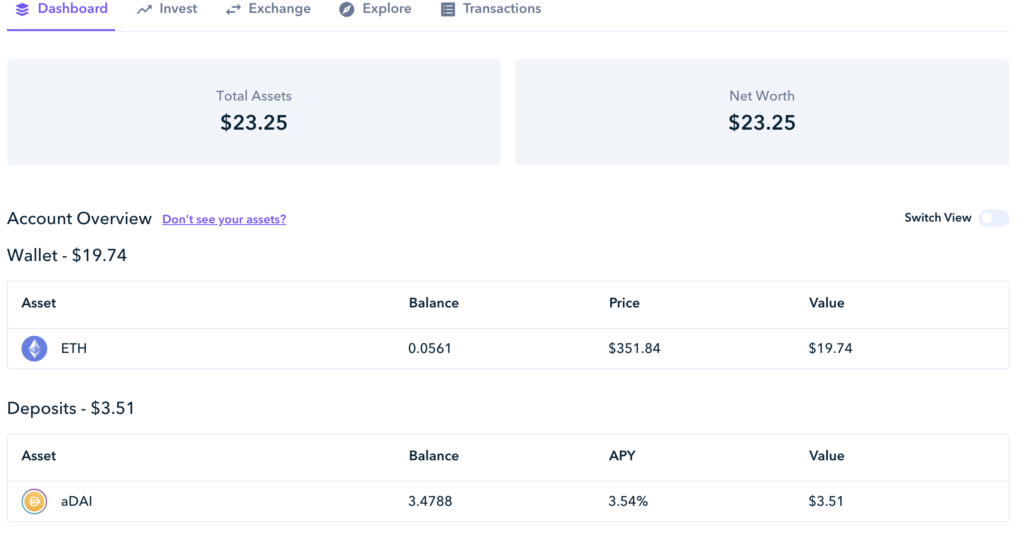The width and height of the screenshot is (1024, 535).
Task: Click ETH balance 0.0561
Action: pos(430,348)
